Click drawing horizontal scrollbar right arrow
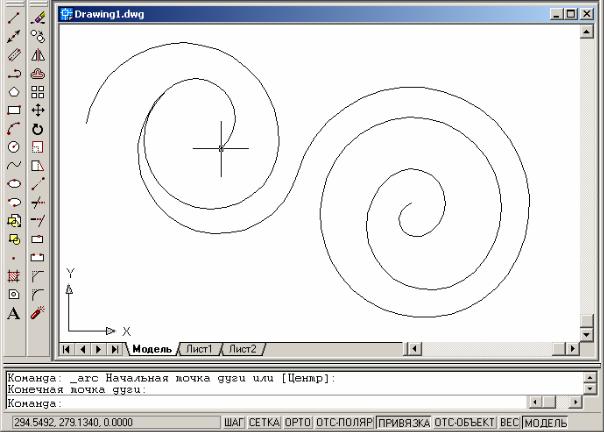604x432 pixels. 572,349
